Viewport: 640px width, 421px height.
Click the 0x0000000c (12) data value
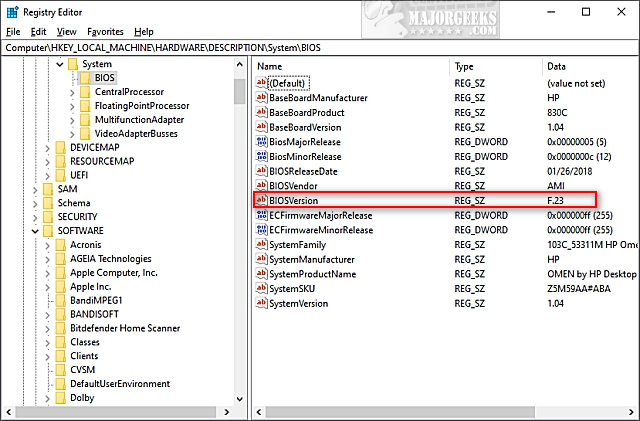pyautogui.click(x=579, y=156)
